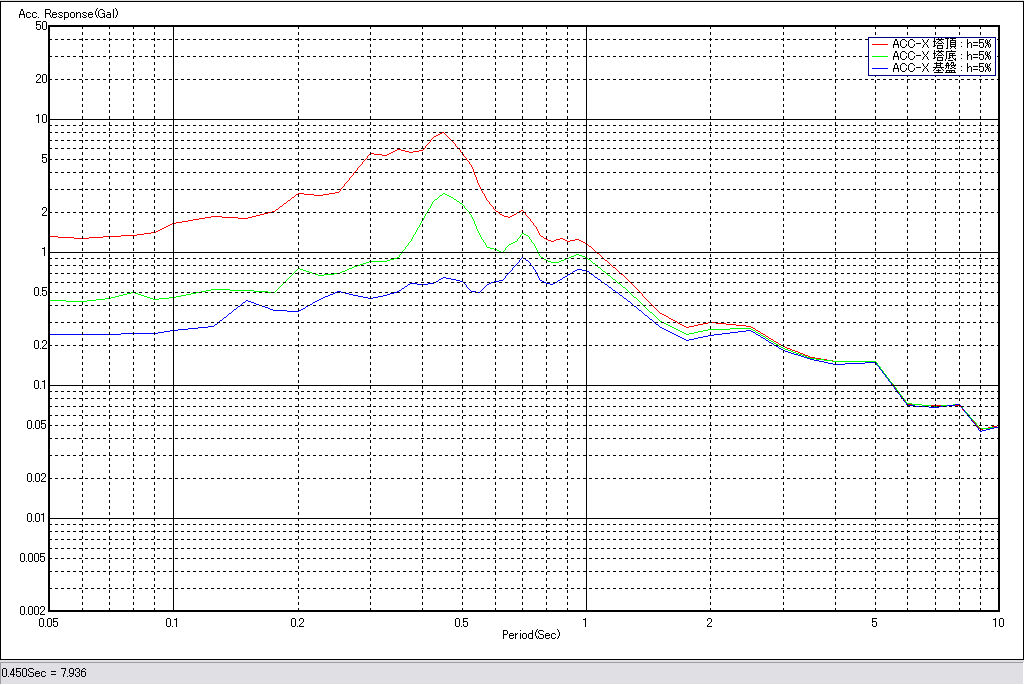Screen dimensions: 1024x685
Task: Pick the red curve's highest peak
Action: [442, 132]
